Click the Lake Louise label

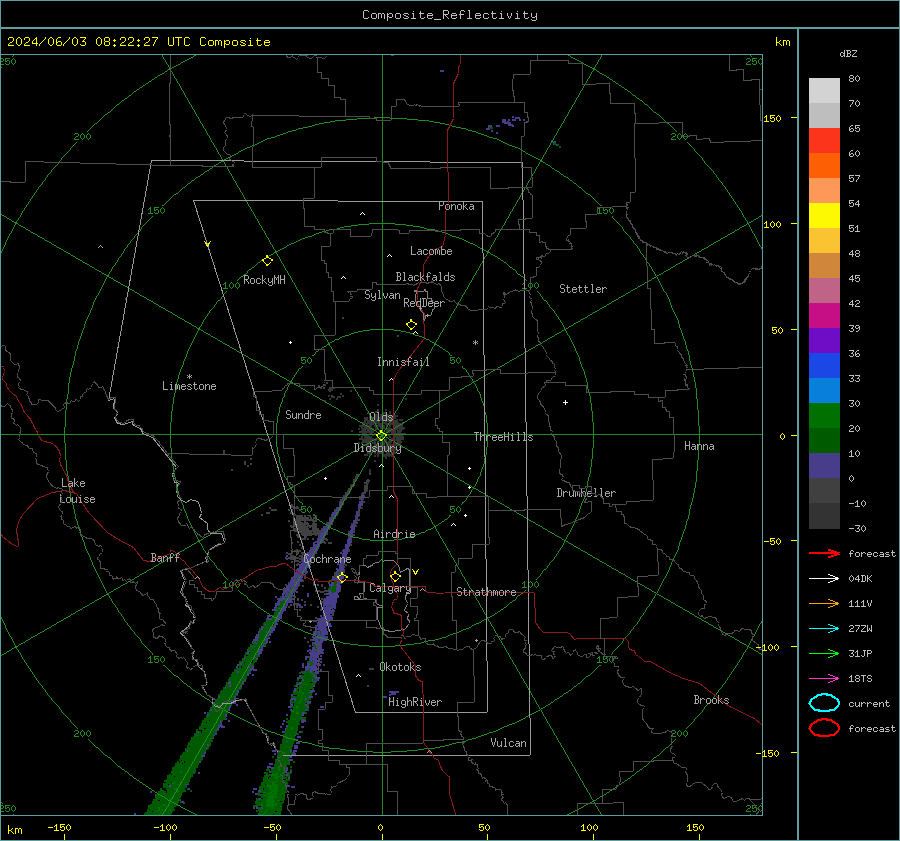click(77, 491)
